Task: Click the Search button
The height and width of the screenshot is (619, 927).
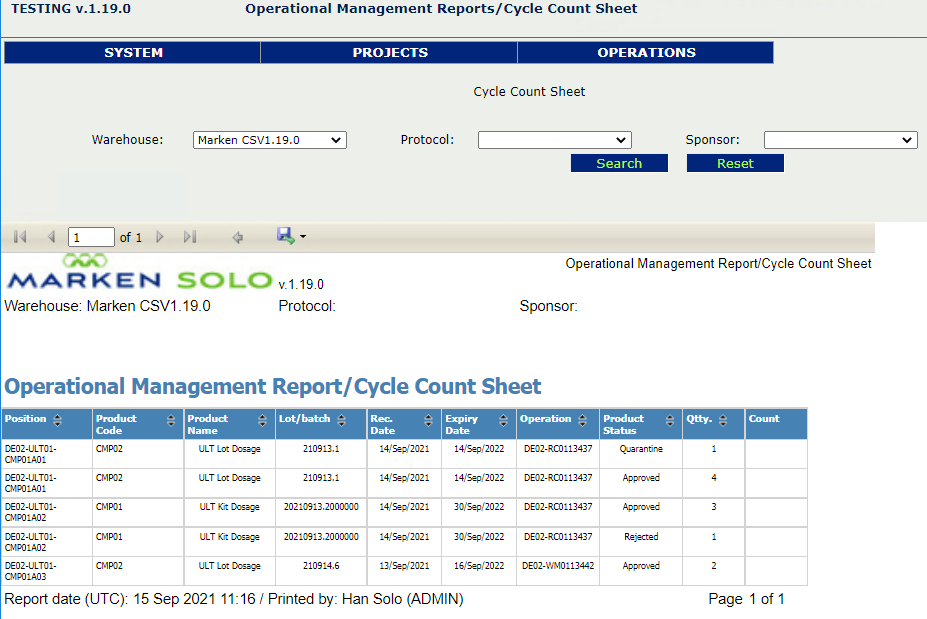Action: 619,163
